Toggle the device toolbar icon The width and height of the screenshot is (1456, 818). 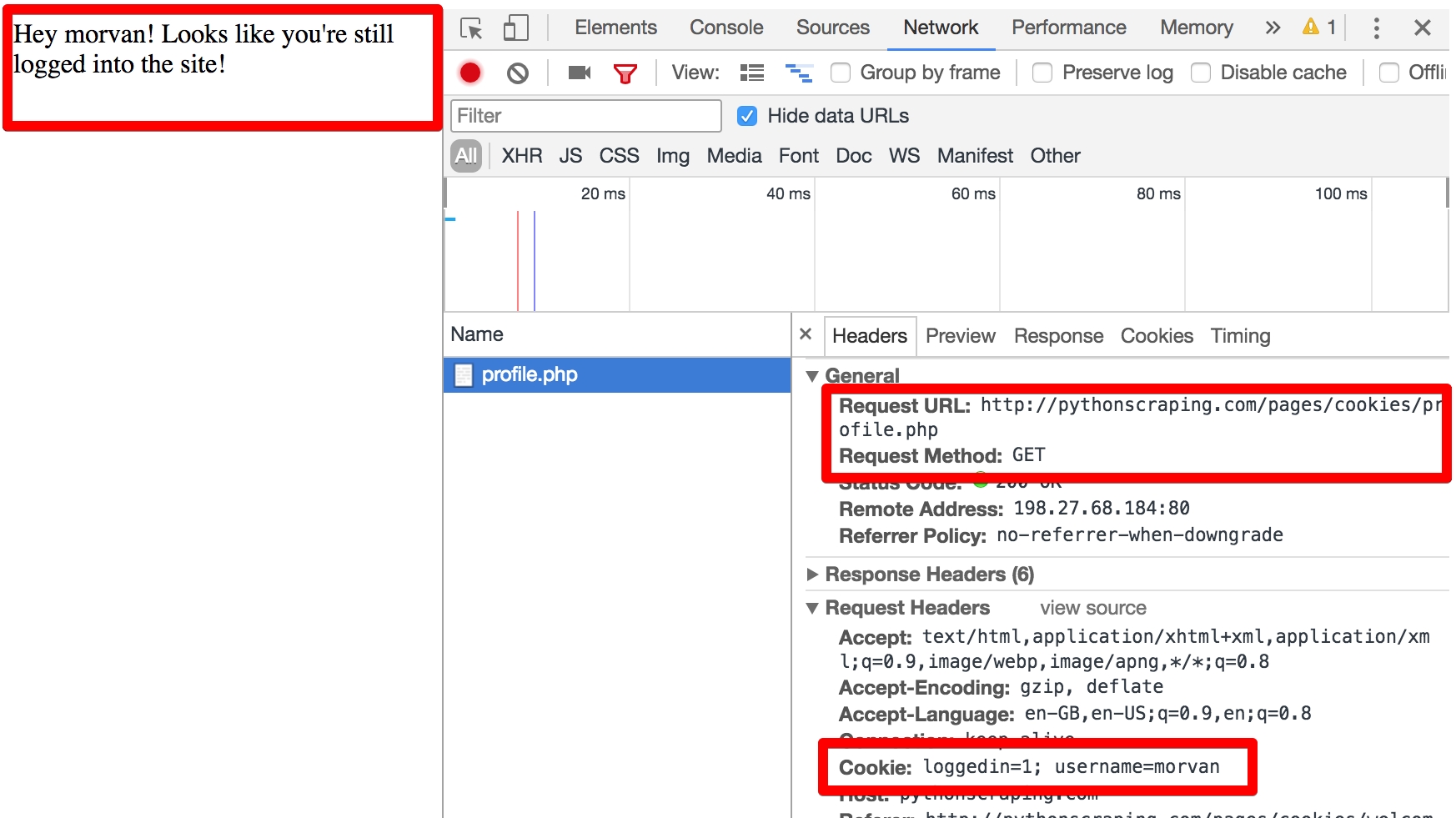[x=516, y=28]
